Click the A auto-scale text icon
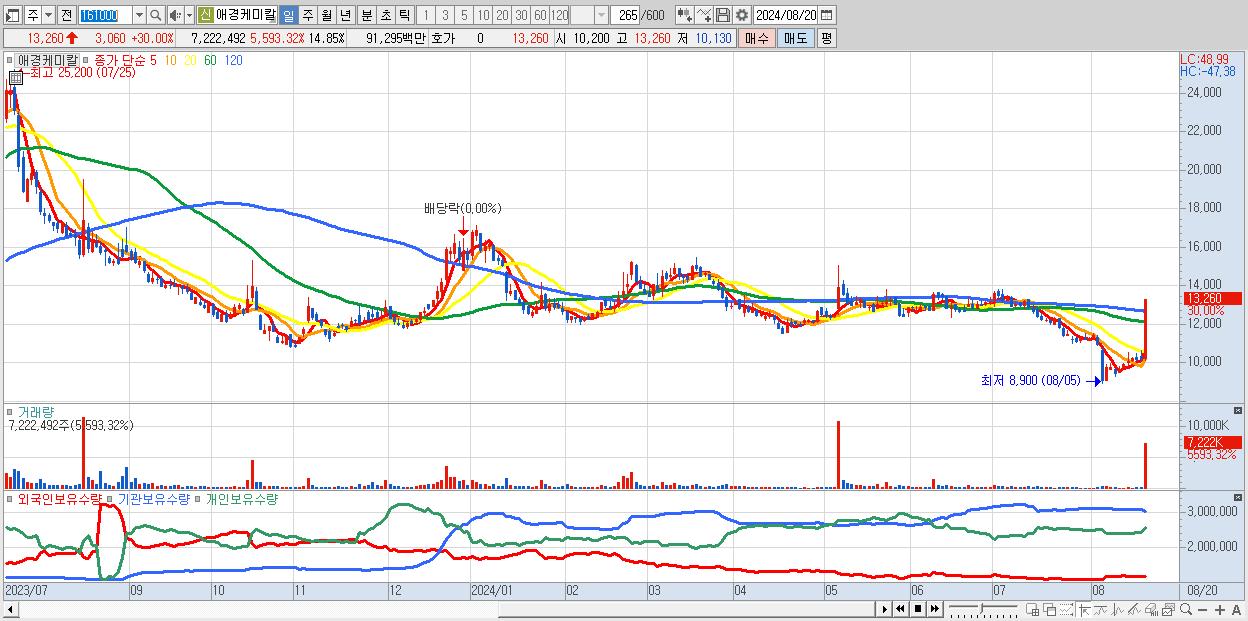Screen dimensions: 1248x621 [x=1236, y=609]
